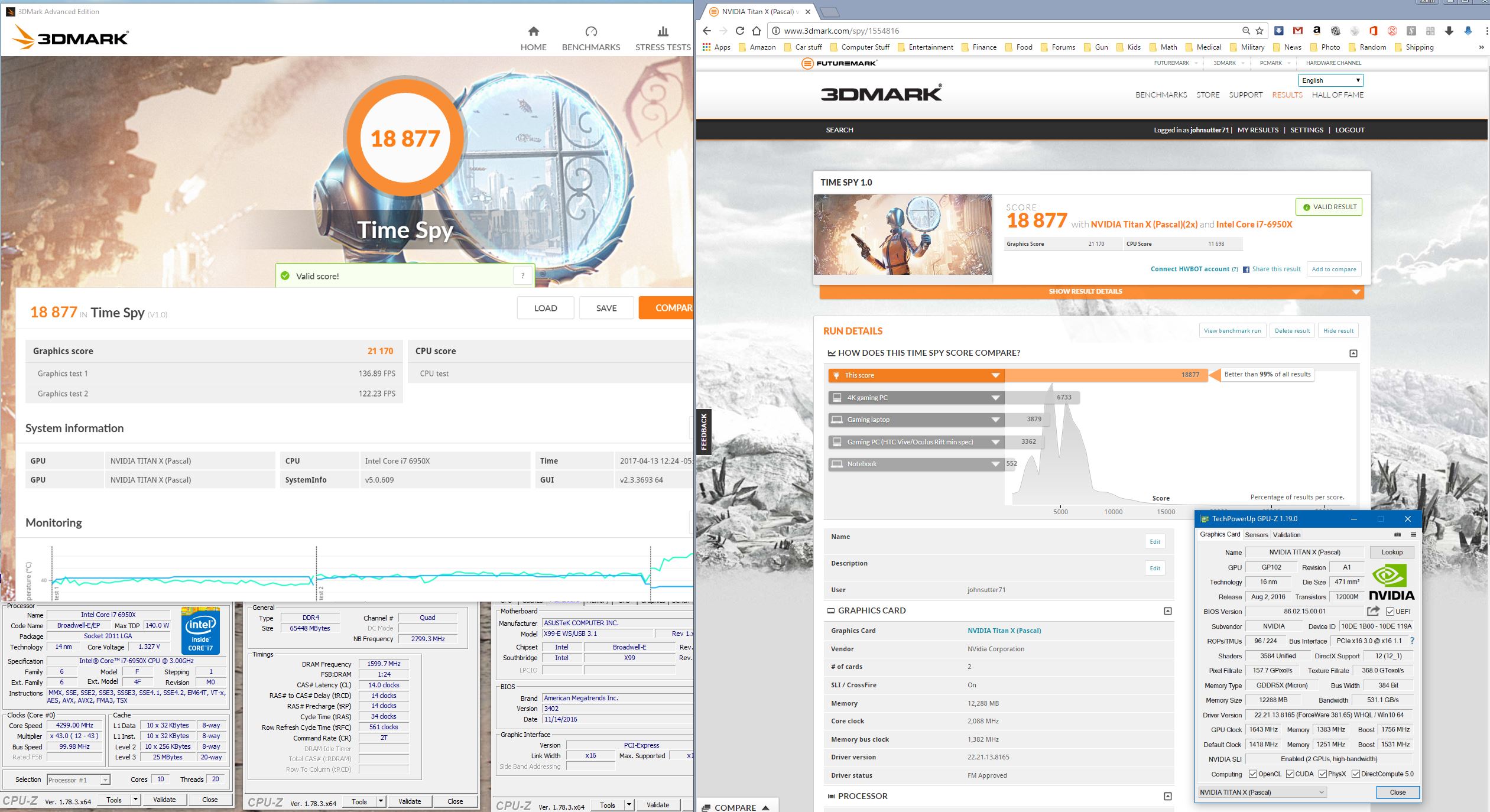Expand the Notebook comparison dropdown
Viewport: 1490px width, 812px height.
tap(995, 464)
